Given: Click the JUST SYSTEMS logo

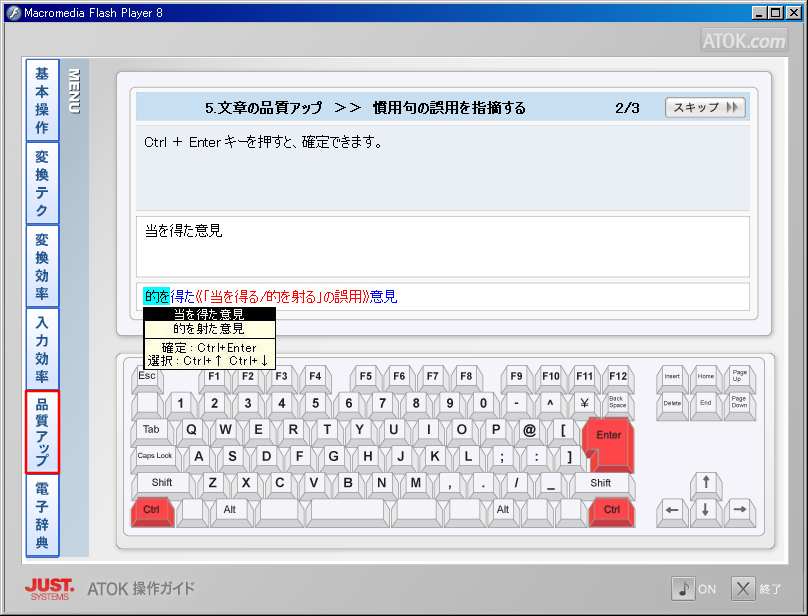Looking at the screenshot, I should click(49, 589).
